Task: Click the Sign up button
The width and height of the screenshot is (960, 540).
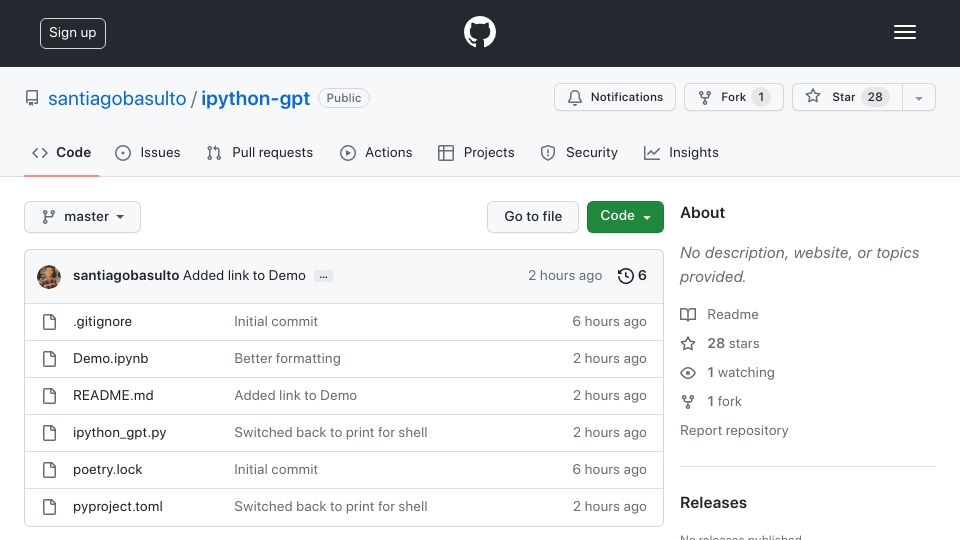Action: pyautogui.click(x=73, y=33)
